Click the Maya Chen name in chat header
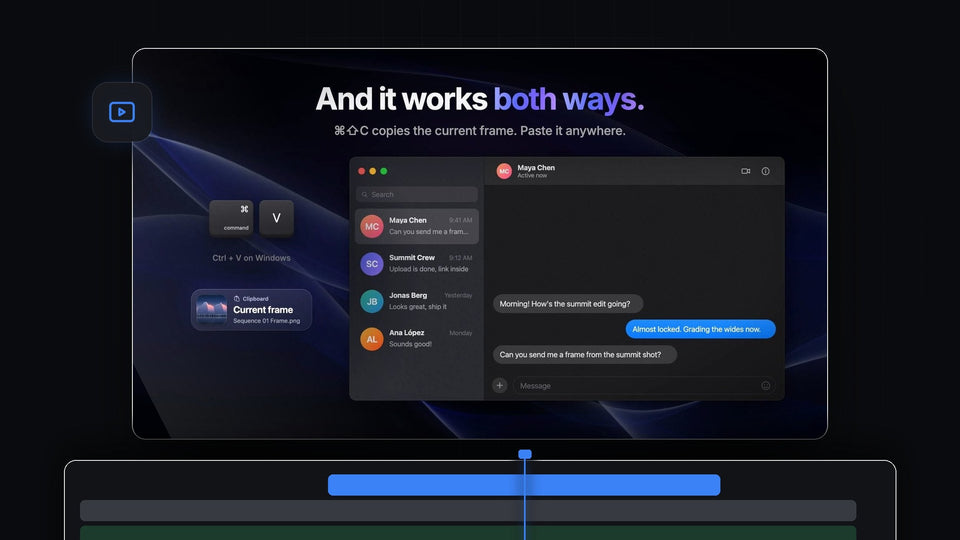Viewport: 960px width, 540px height. pos(536,167)
